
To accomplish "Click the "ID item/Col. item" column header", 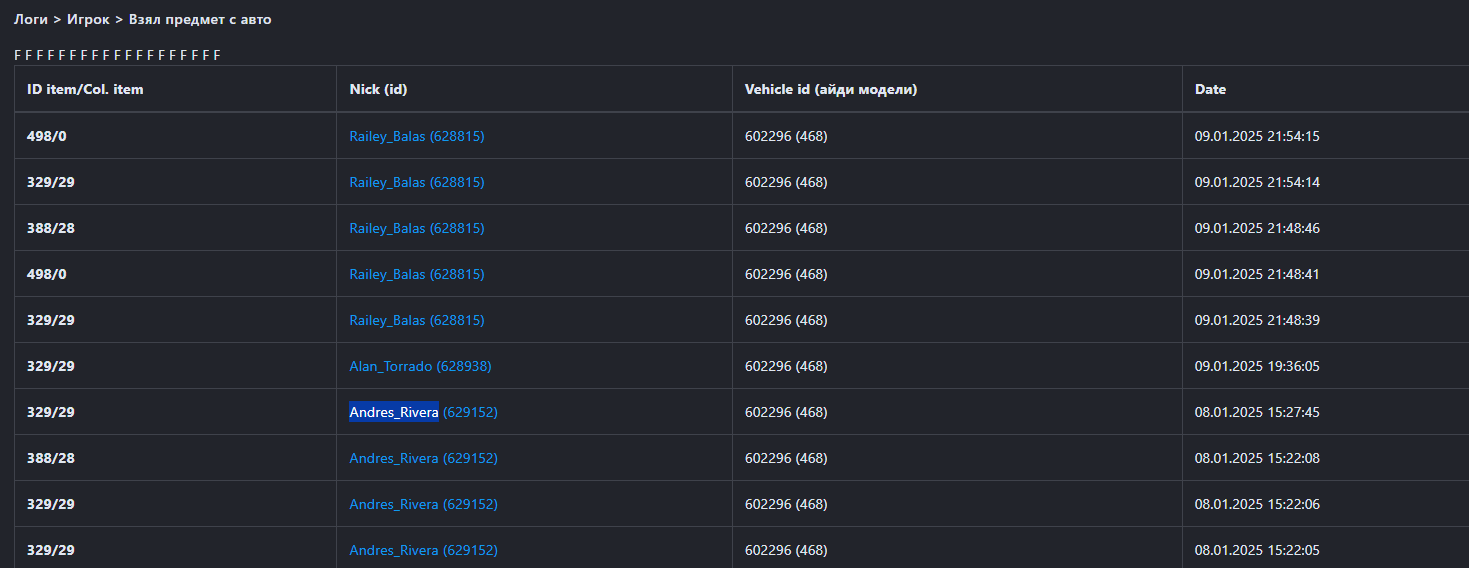I will pos(85,89).
